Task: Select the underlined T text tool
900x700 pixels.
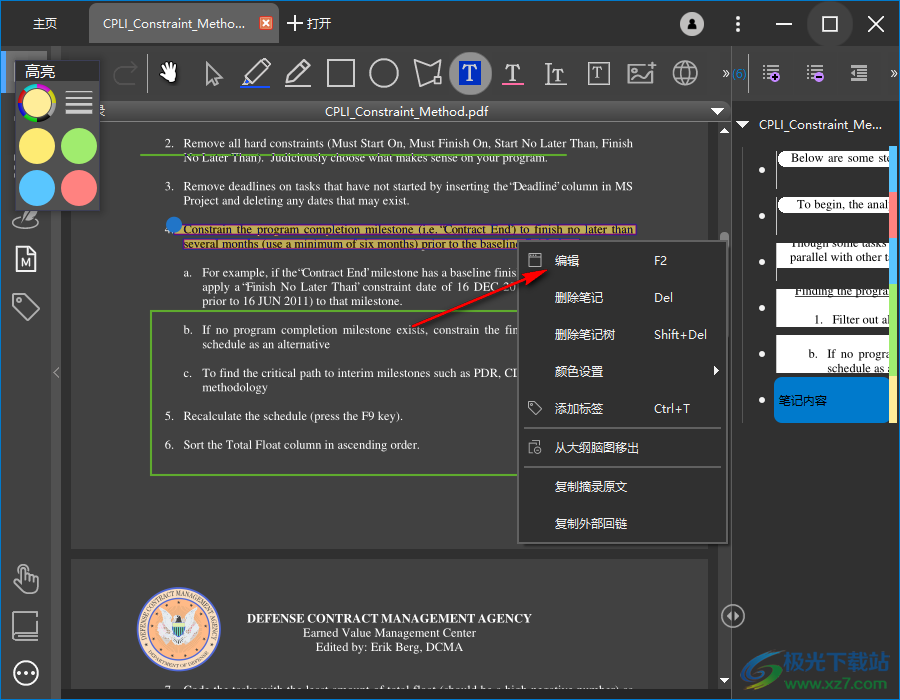Action: pos(513,73)
